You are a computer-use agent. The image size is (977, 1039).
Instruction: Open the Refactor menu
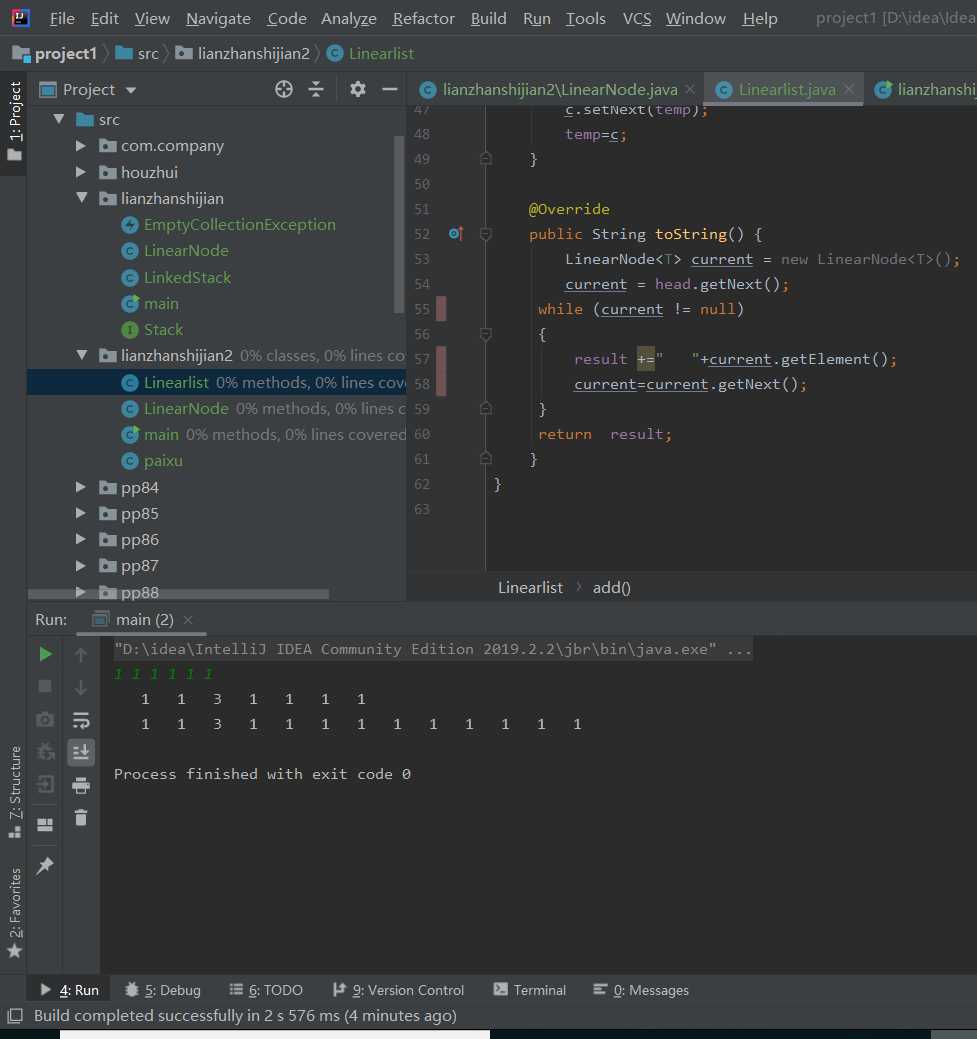click(x=424, y=19)
